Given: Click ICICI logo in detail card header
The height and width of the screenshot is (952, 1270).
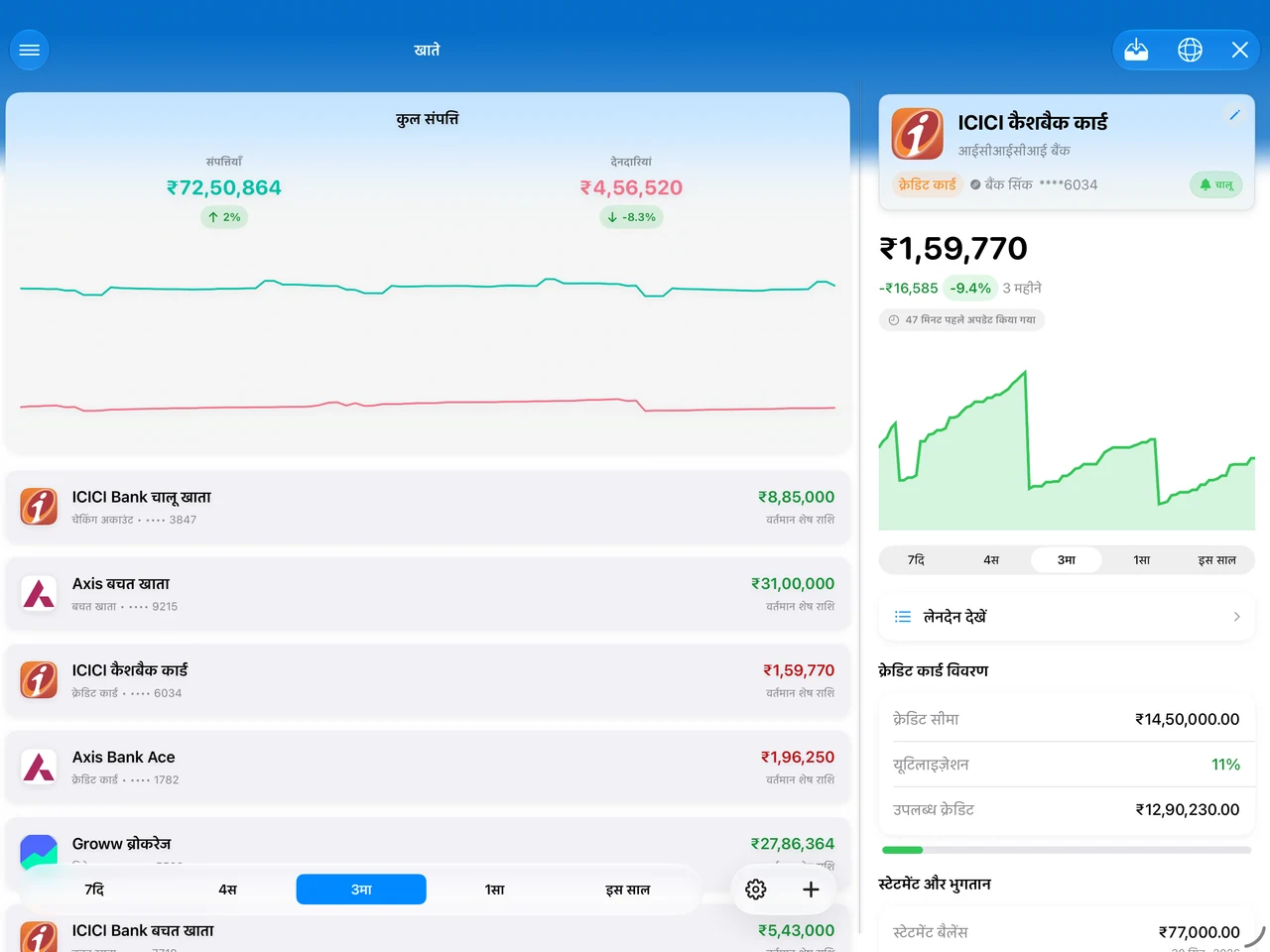Looking at the screenshot, I should pos(918,134).
